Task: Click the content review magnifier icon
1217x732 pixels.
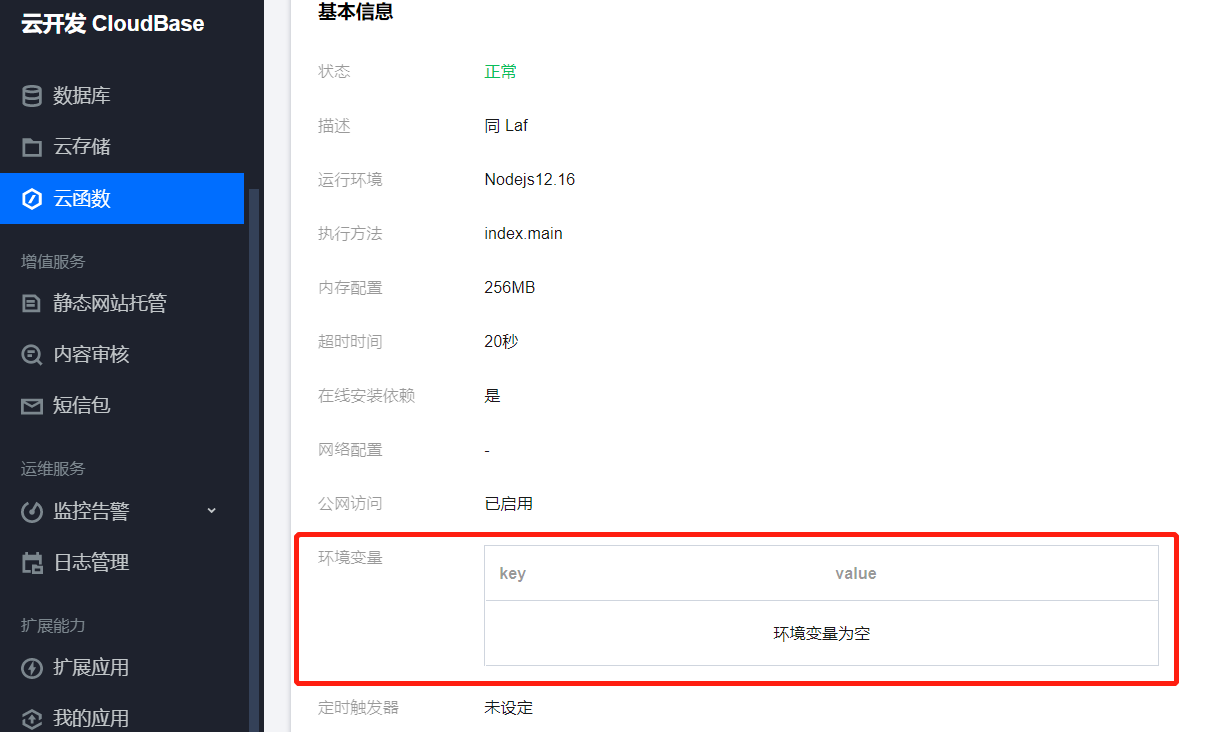Action: pos(32,354)
